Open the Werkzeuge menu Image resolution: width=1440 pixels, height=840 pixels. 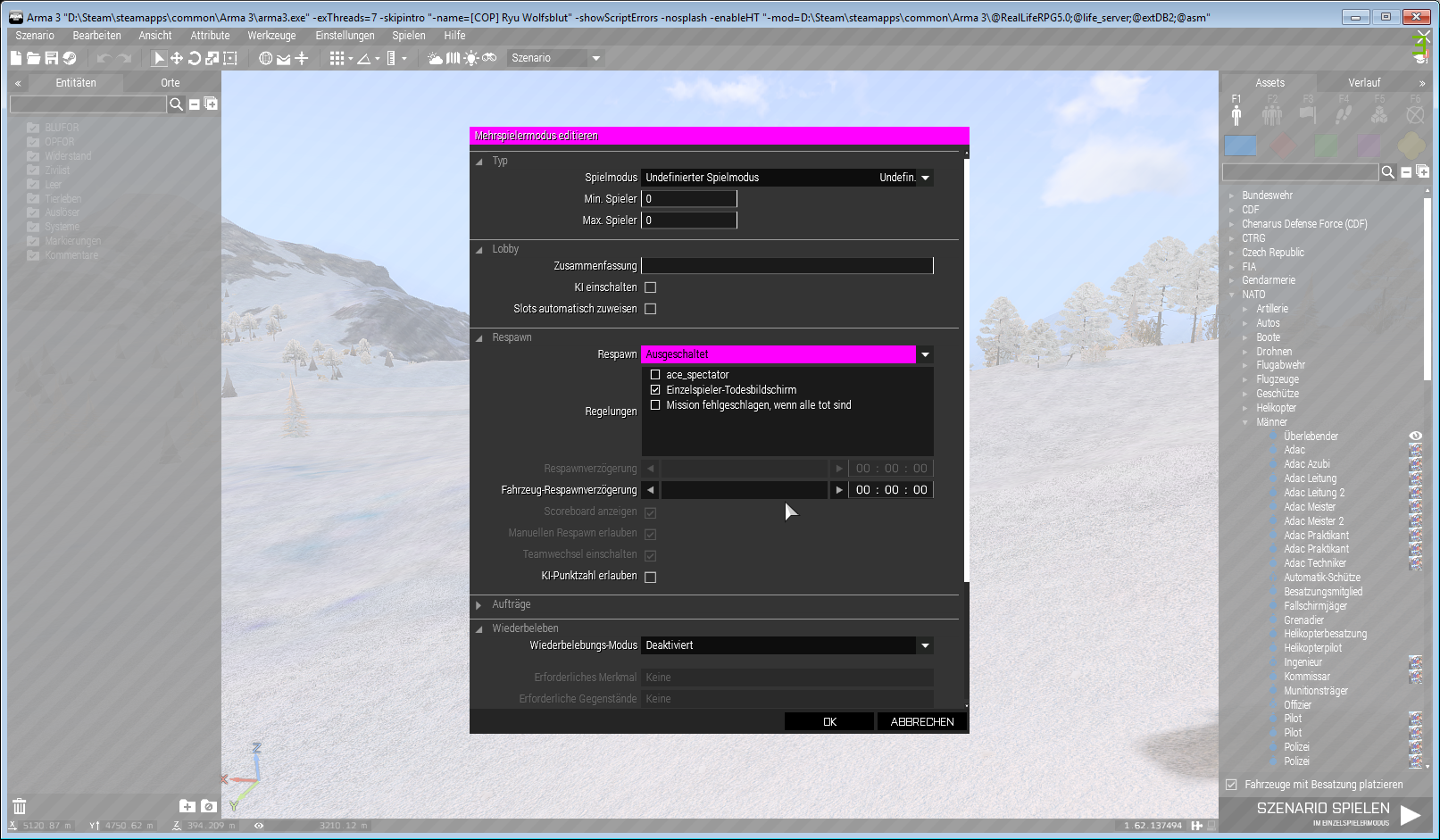pyautogui.click(x=271, y=36)
